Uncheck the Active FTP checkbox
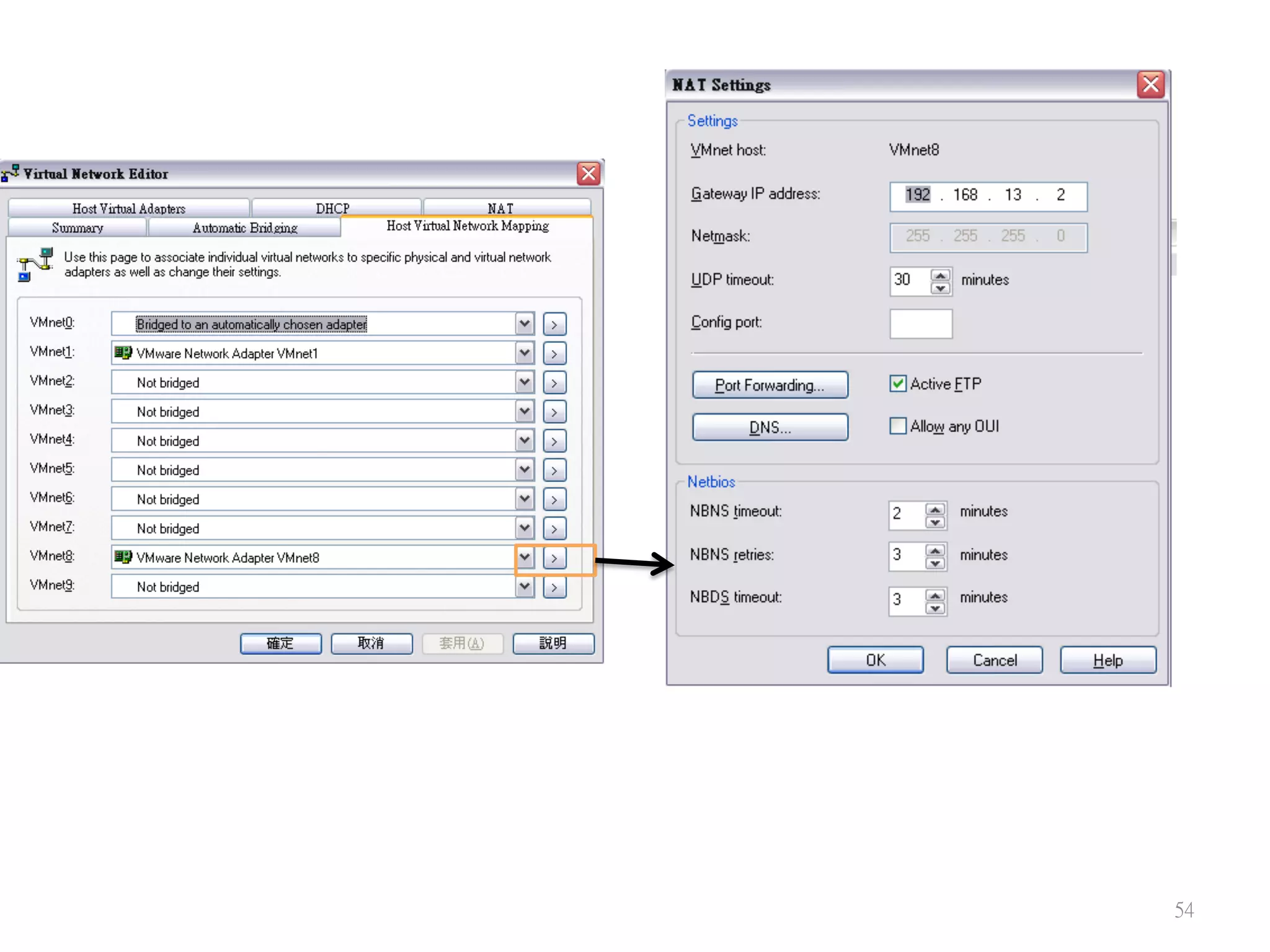Screen dimensions: 1270x952 897,384
